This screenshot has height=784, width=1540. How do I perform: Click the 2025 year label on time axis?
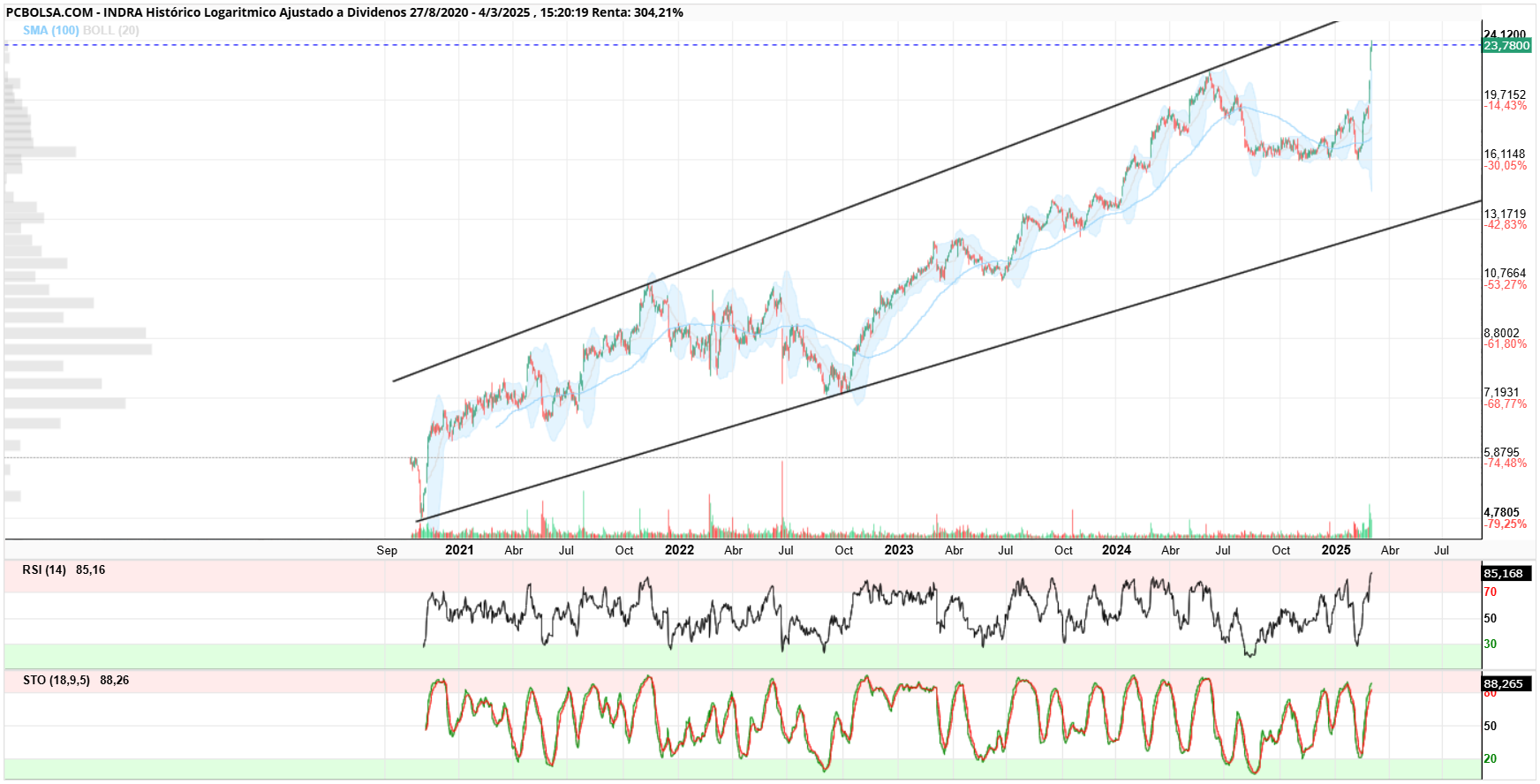click(1336, 550)
